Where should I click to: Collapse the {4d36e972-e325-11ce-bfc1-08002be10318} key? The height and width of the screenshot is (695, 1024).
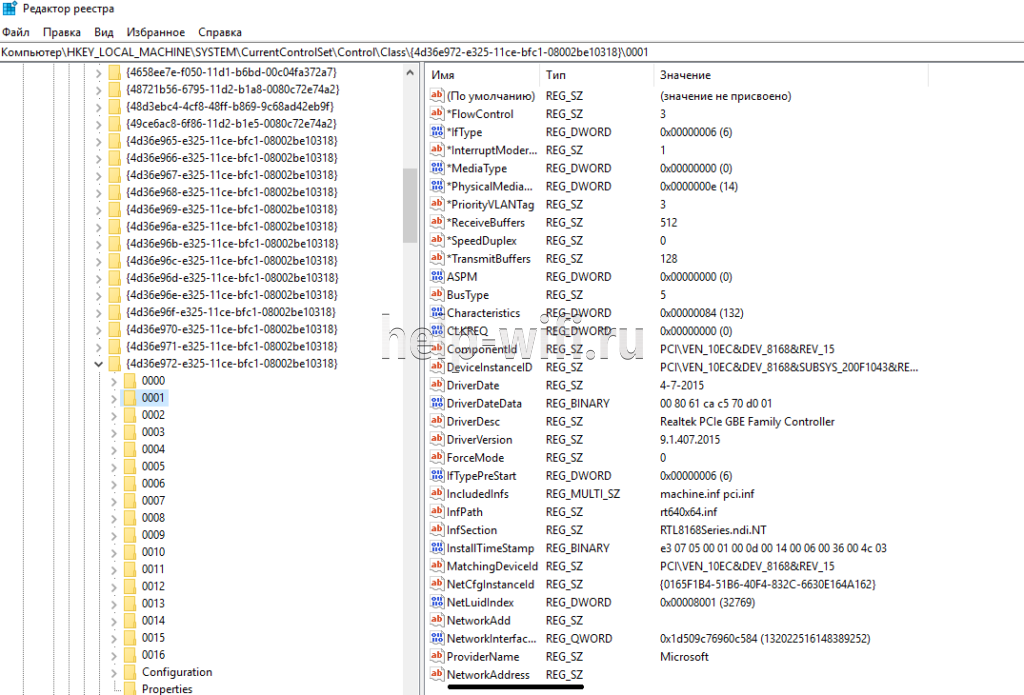click(x=97, y=364)
